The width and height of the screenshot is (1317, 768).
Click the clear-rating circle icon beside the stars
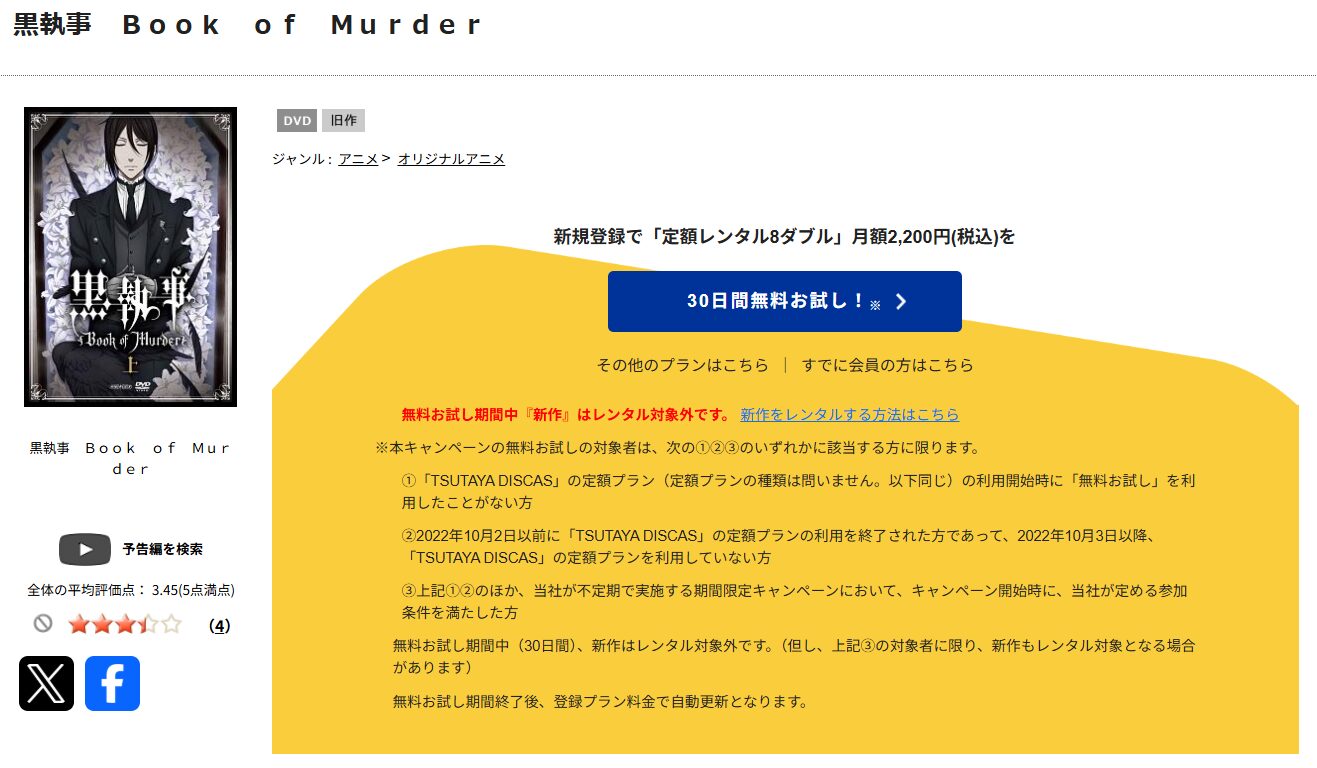(x=43, y=624)
